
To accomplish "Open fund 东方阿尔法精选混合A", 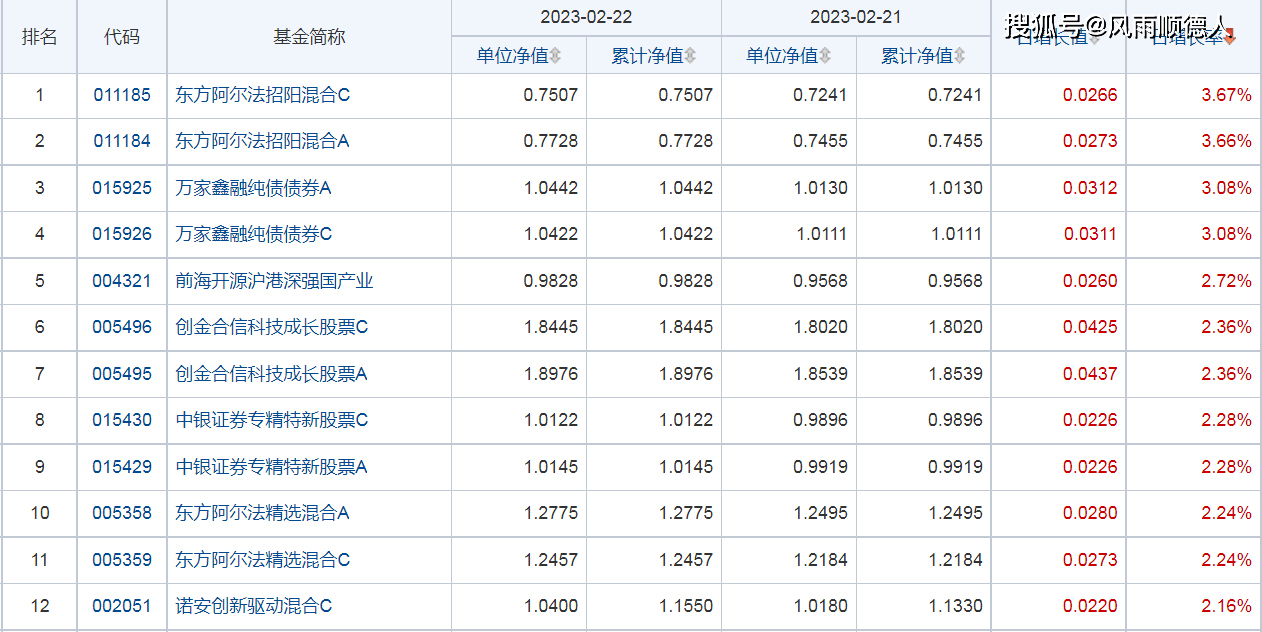I will pyautogui.click(x=262, y=513).
